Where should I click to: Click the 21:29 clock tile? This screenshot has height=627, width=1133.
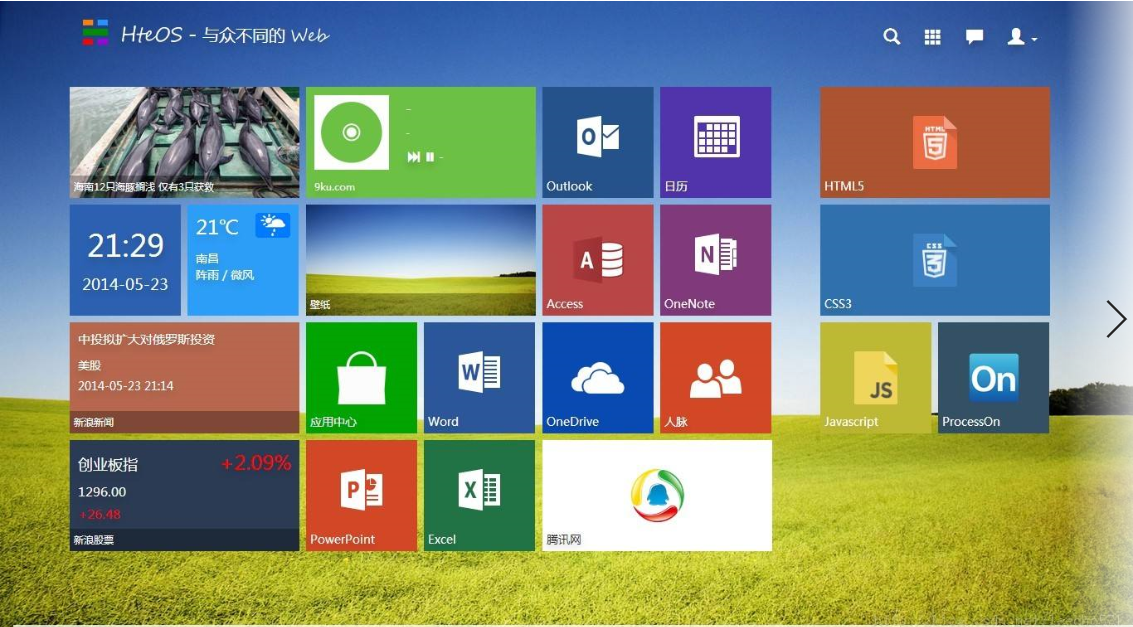(x=125, y=260)
